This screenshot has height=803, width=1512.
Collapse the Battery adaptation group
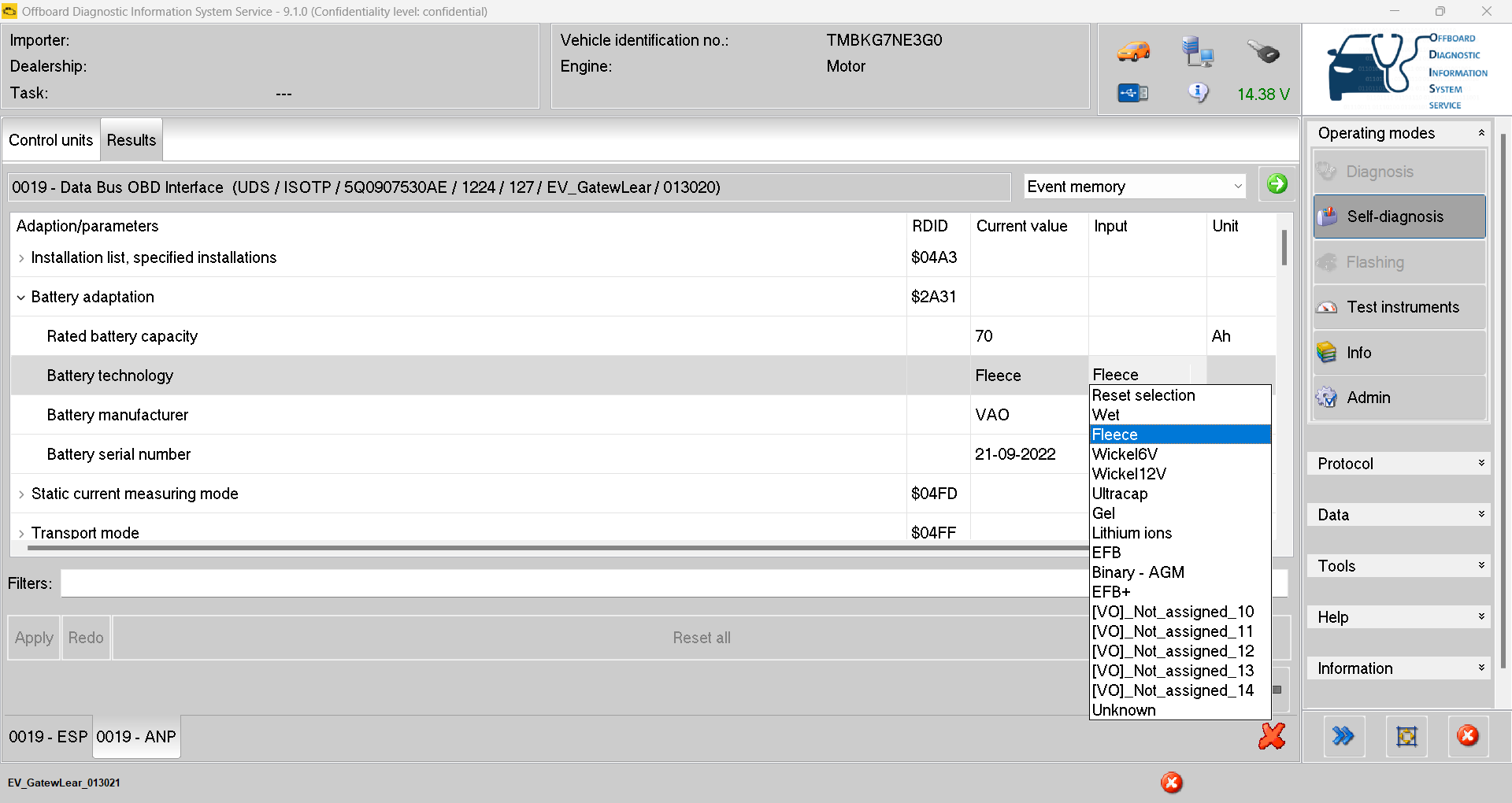(21, 298)
